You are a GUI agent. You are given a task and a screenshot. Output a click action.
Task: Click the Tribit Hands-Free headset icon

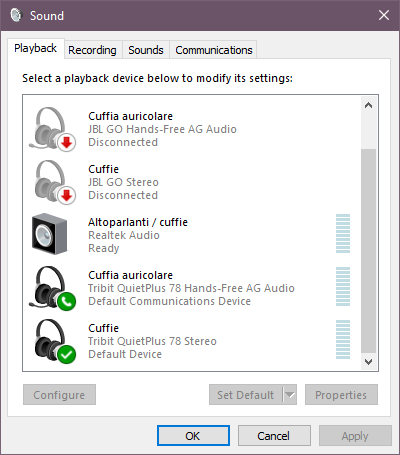tap(52, 288)
